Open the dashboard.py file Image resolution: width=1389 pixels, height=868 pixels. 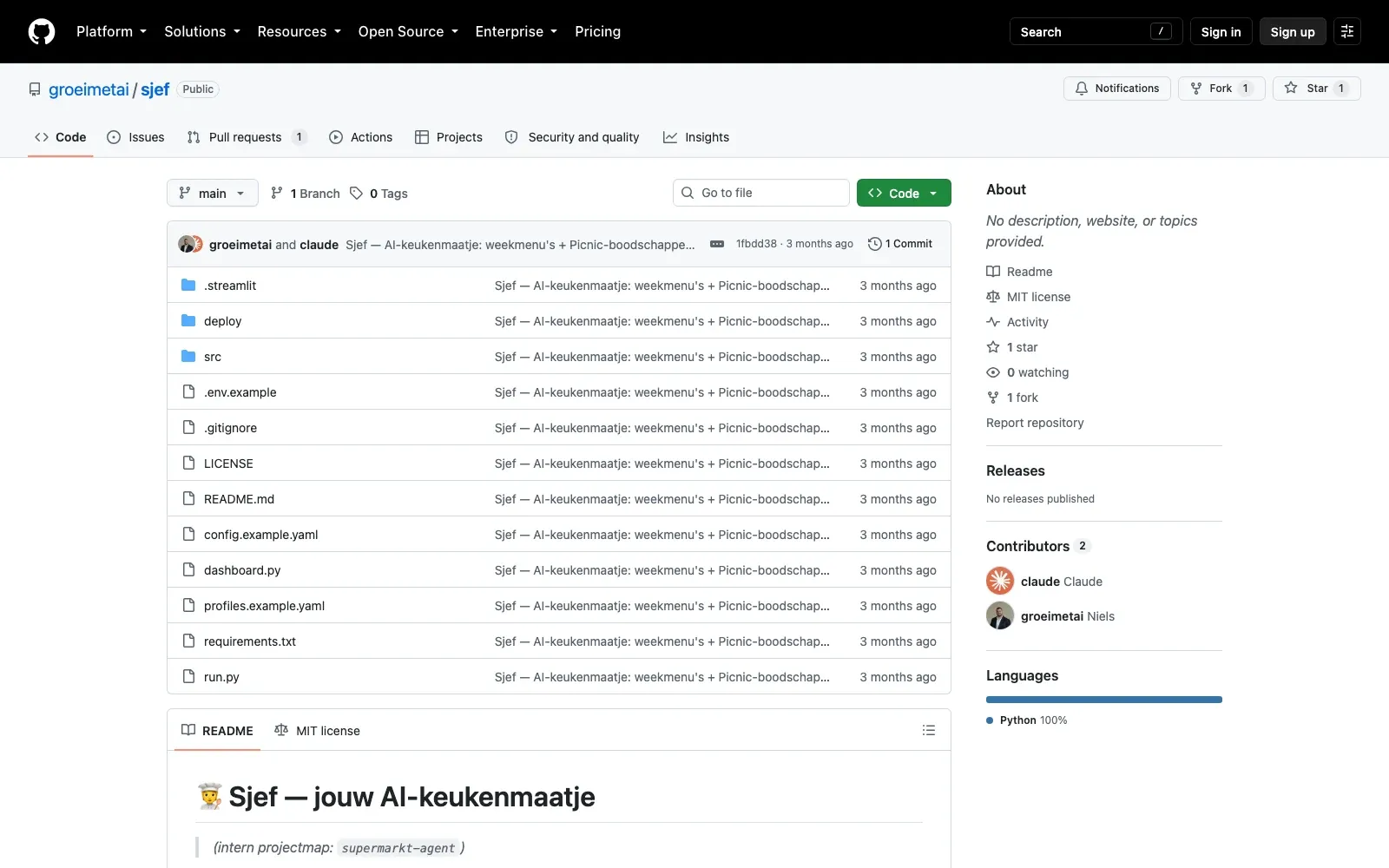(242, 570)
